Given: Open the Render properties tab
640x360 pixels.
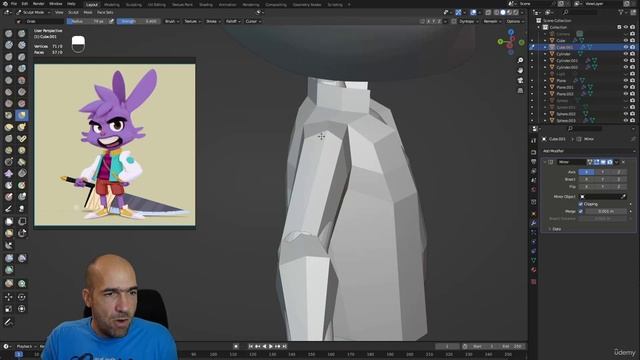Looking at the screenshot, I should click(533, 152).
